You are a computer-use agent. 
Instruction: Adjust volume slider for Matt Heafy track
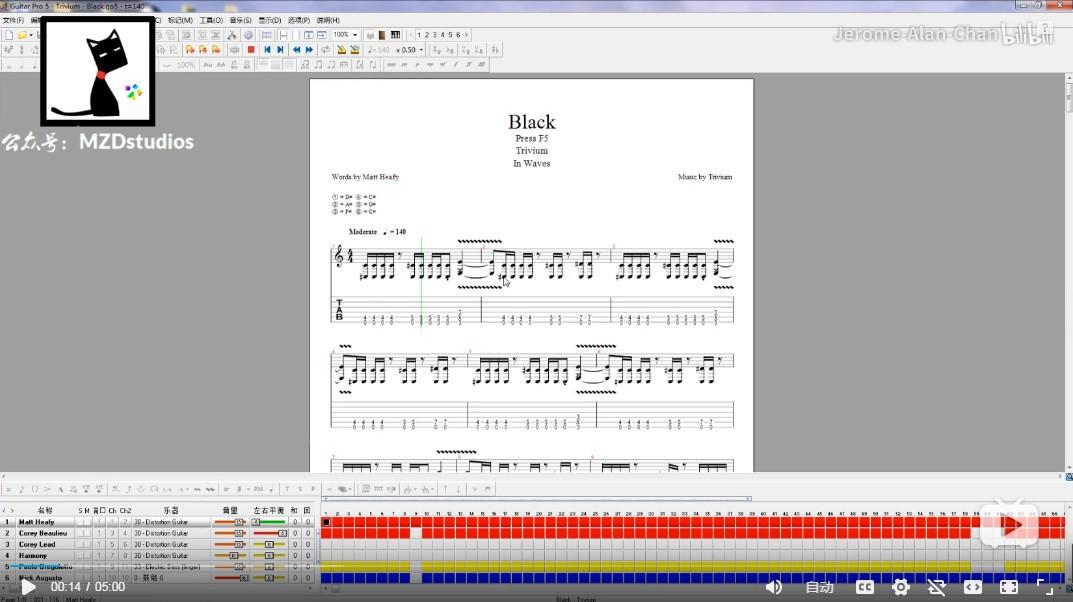pyautogui.click(x=230, y=522)
